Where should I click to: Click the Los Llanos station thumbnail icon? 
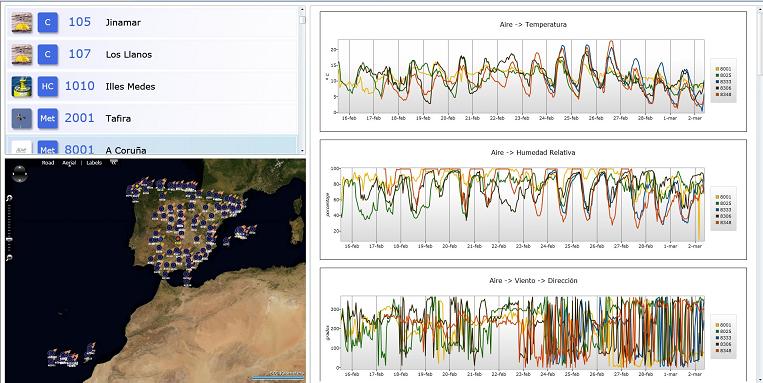pos(21,55)
